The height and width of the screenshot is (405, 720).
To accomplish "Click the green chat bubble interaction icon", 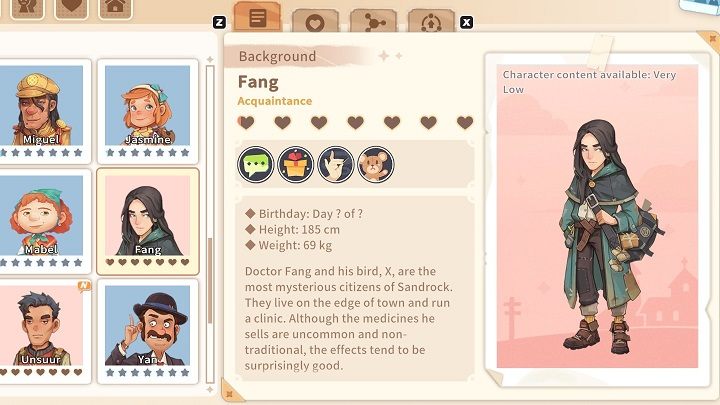I will click(256, 164).
